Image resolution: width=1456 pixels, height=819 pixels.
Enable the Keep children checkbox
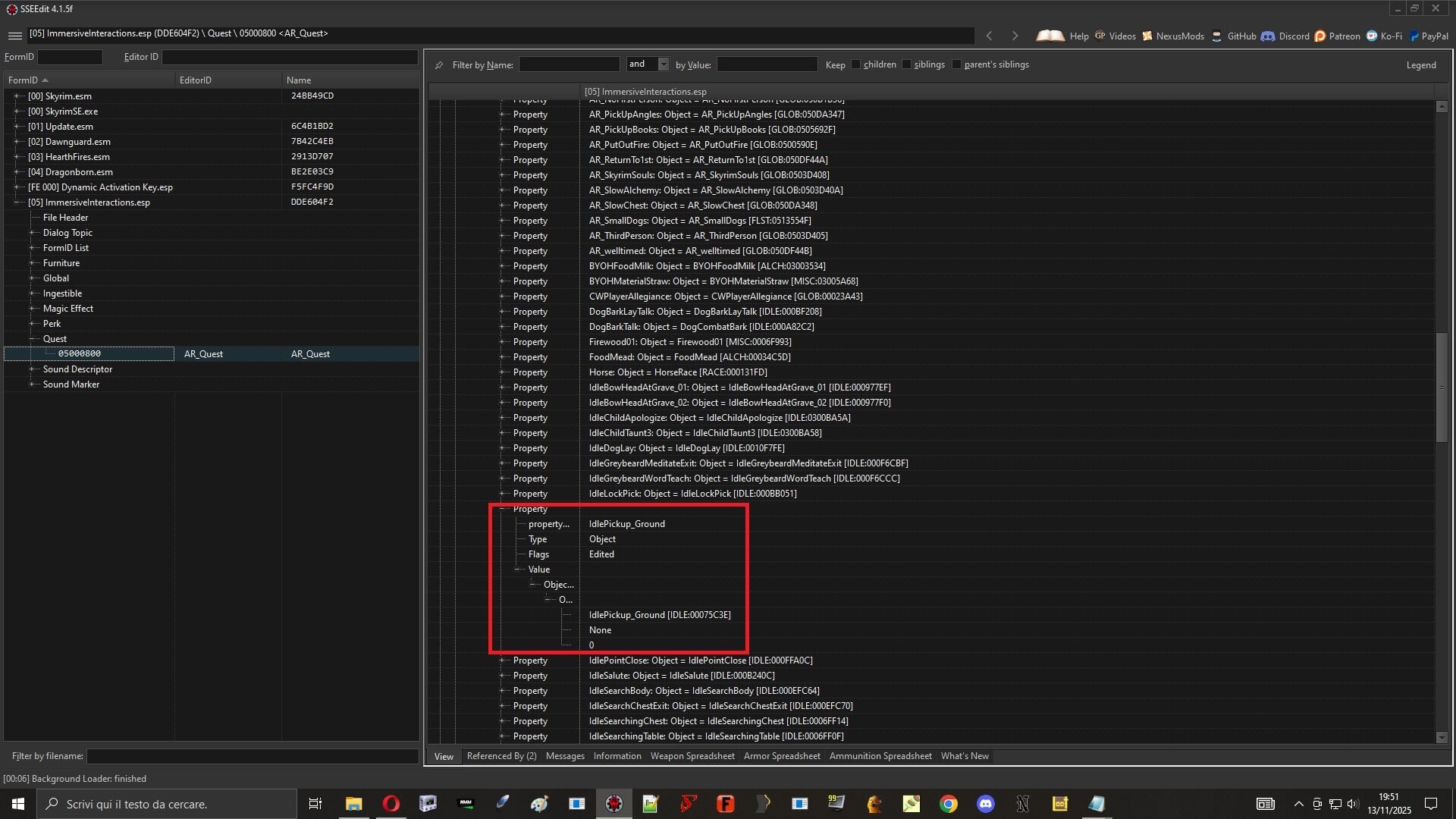point(856,64)
